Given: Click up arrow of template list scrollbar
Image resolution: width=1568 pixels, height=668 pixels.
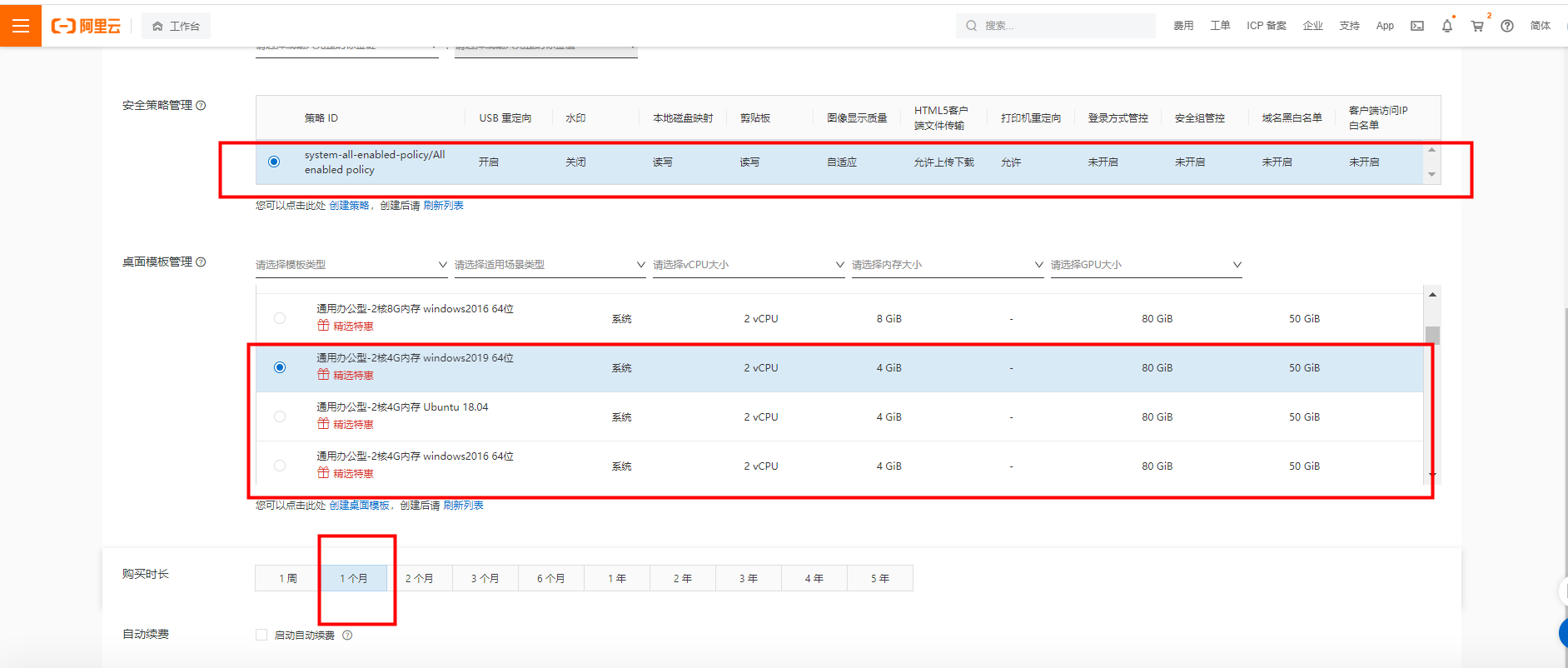Looking at the screenshot, I should (x=1432, y=294).
